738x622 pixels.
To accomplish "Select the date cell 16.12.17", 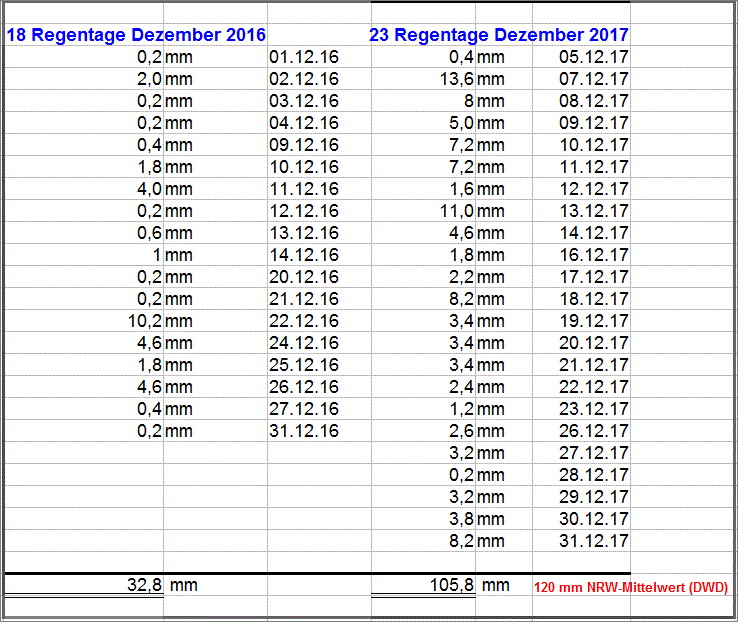I will pyautogui.click(x=594, y=255).
